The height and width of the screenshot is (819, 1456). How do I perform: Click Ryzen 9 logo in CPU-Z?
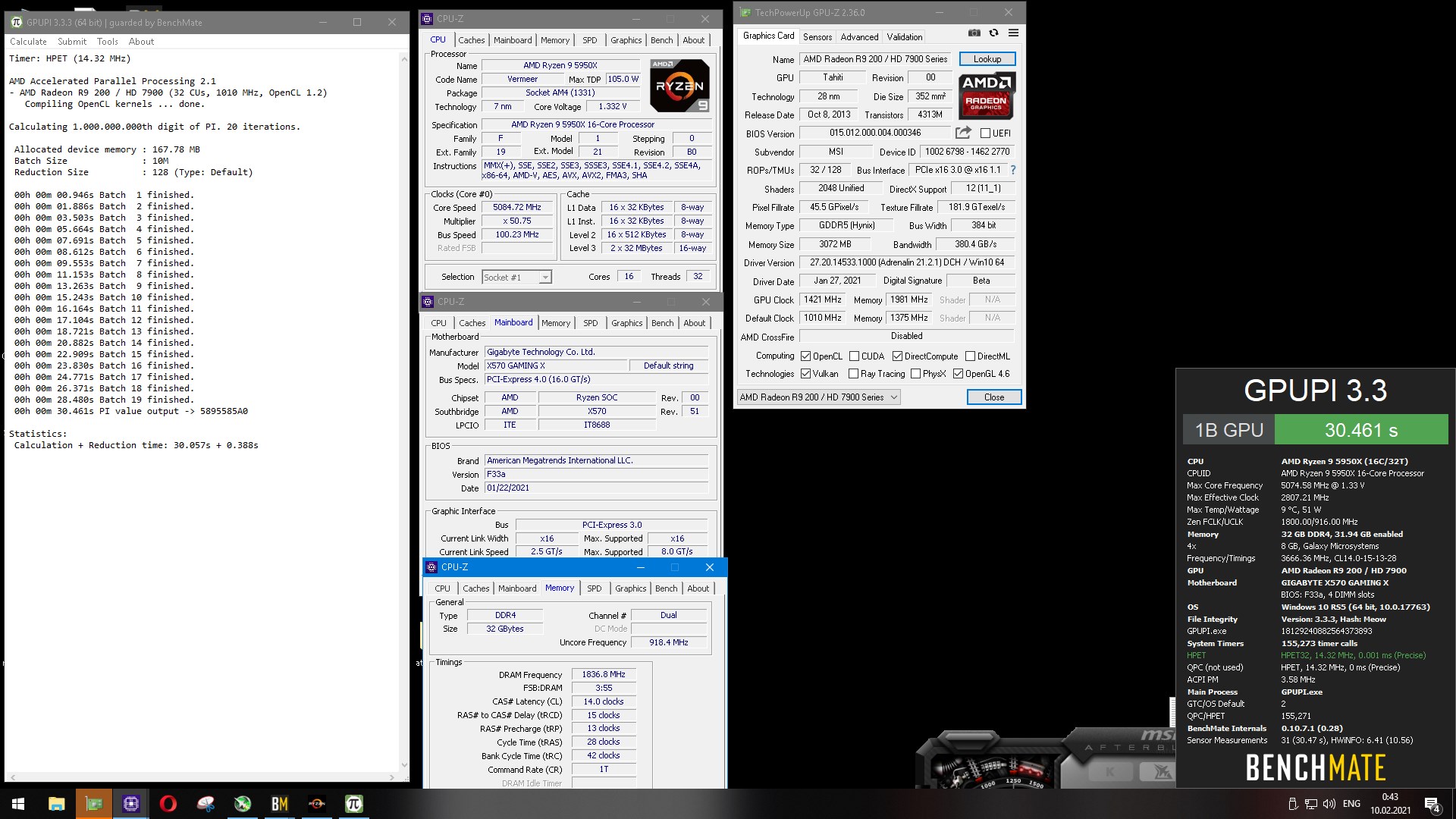pyautogui.click(x=679, y=86)
